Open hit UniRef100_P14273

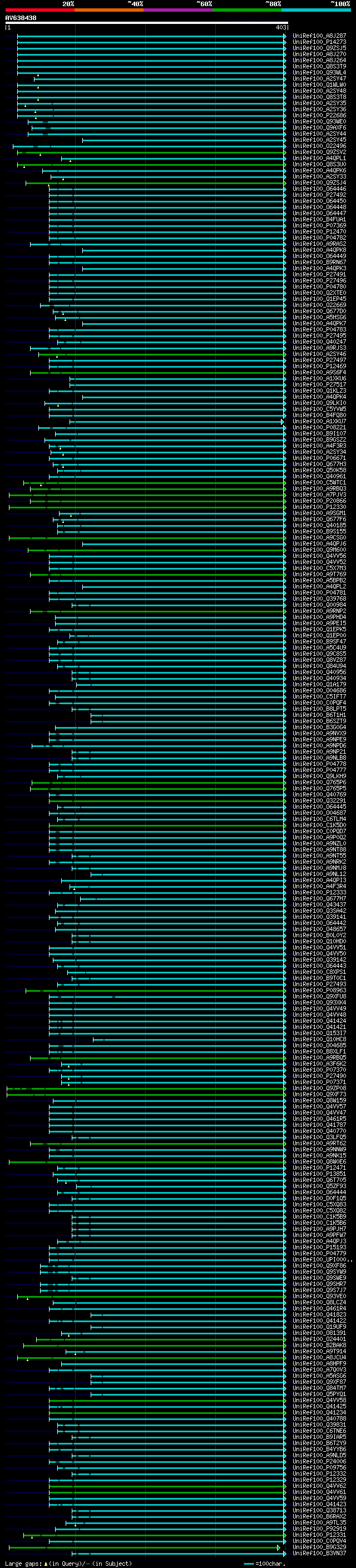coord(319,42)
